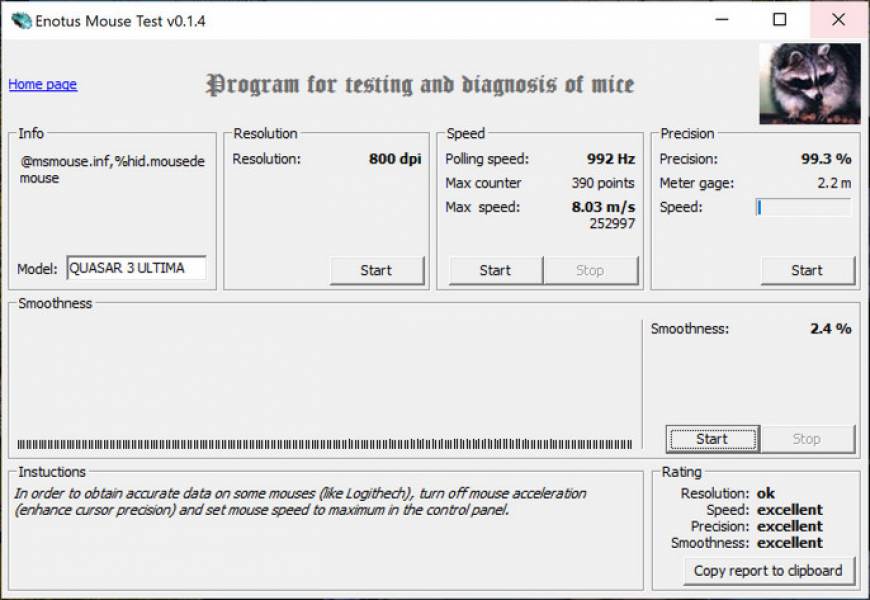Click the Precision value 99.3 %

[x=828, y=159]
